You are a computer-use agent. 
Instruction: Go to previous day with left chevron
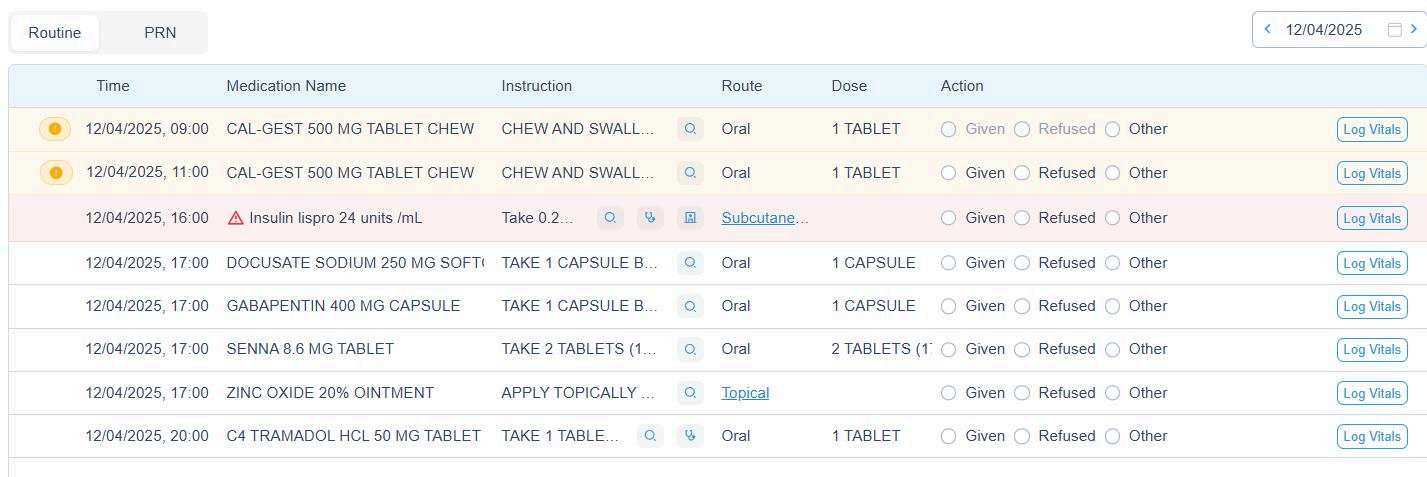[x=1268, y=30]
